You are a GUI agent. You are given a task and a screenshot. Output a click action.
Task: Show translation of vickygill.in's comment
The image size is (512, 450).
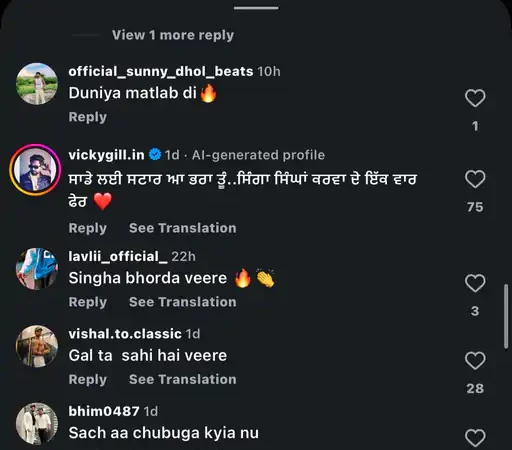click(182, 228)
